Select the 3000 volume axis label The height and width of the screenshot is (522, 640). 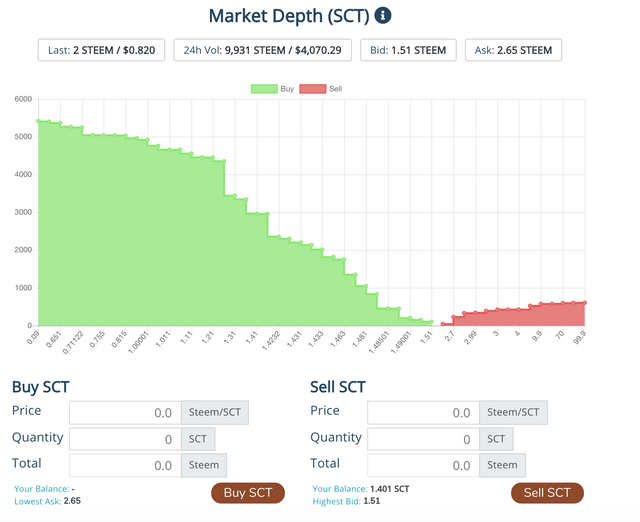tap(23, 212)
